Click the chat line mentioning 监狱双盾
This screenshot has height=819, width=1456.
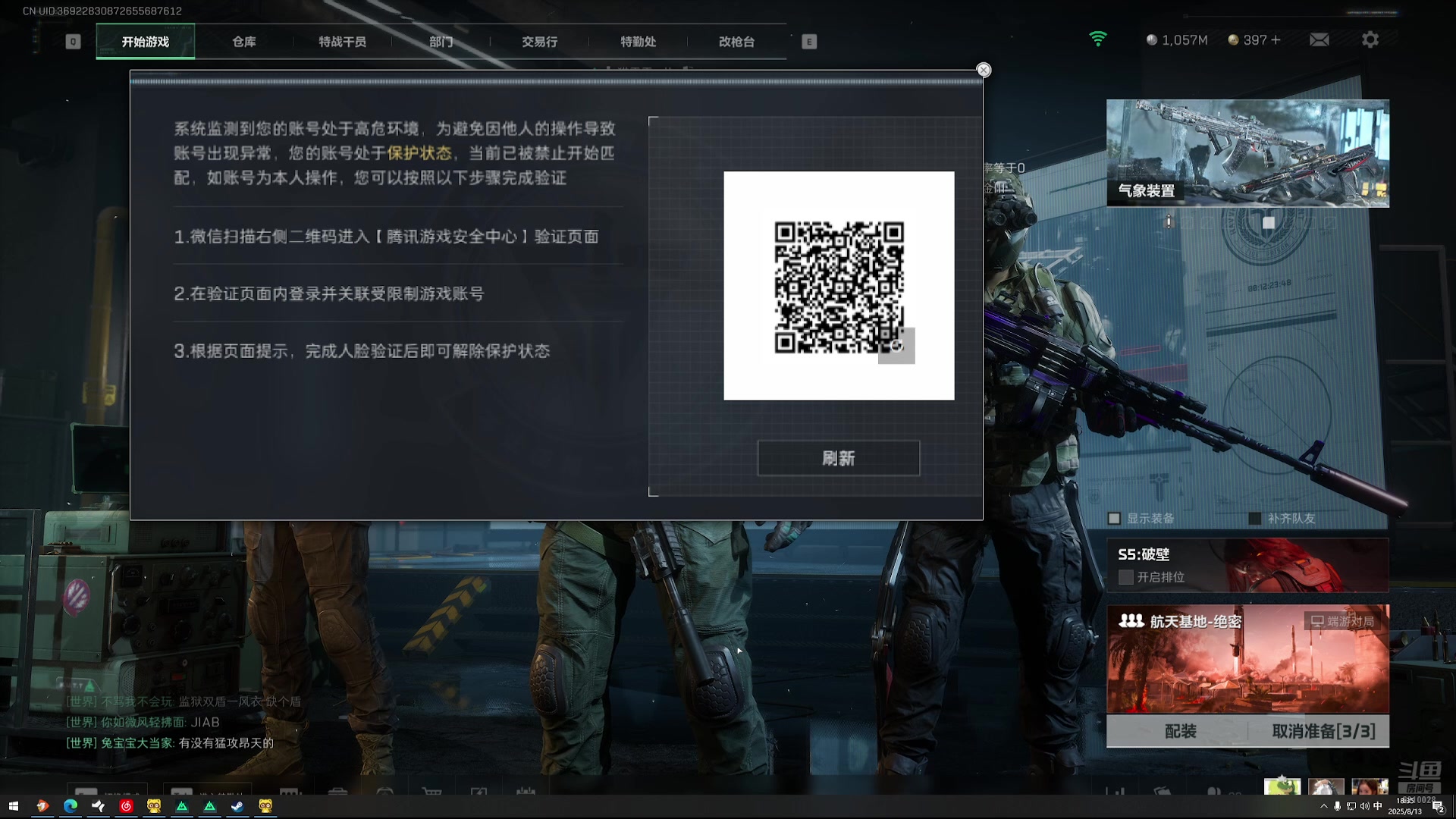point(184,701)
